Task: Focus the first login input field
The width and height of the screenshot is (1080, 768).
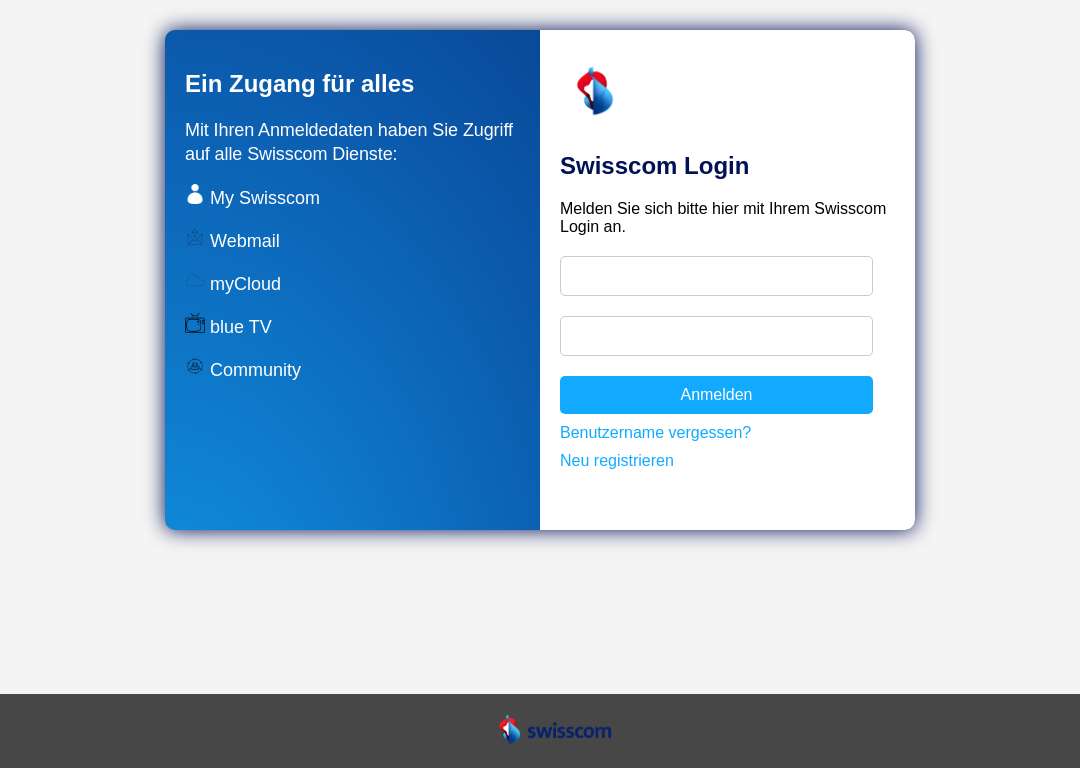Action: coord(716,276)
